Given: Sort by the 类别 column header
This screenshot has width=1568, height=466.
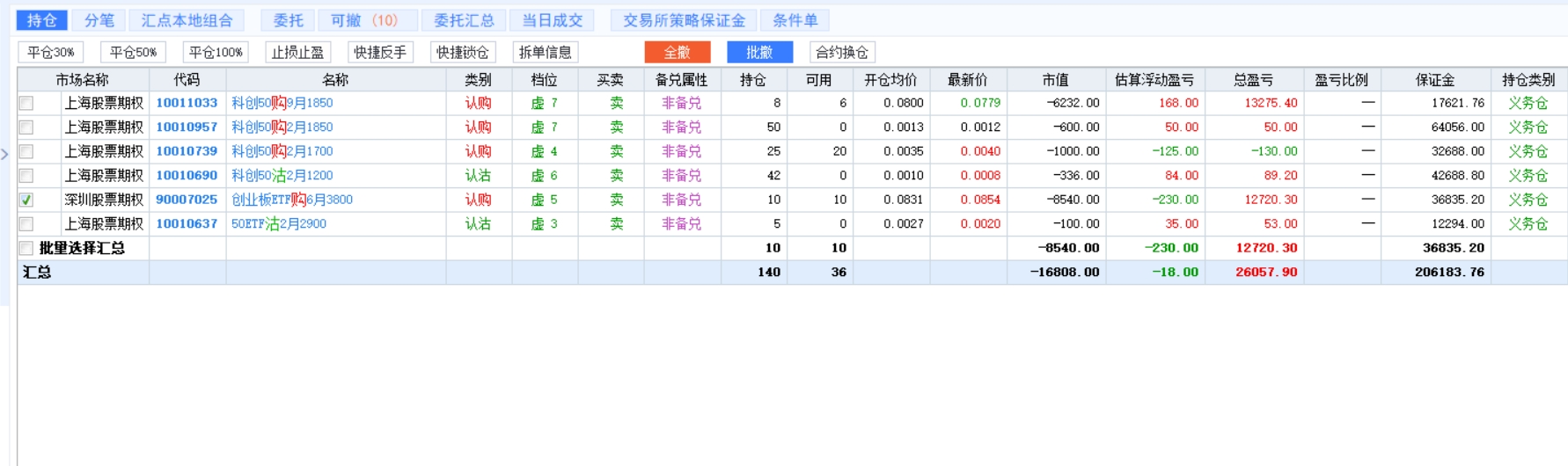Looking at the screenshot, I should click(479, 80).
